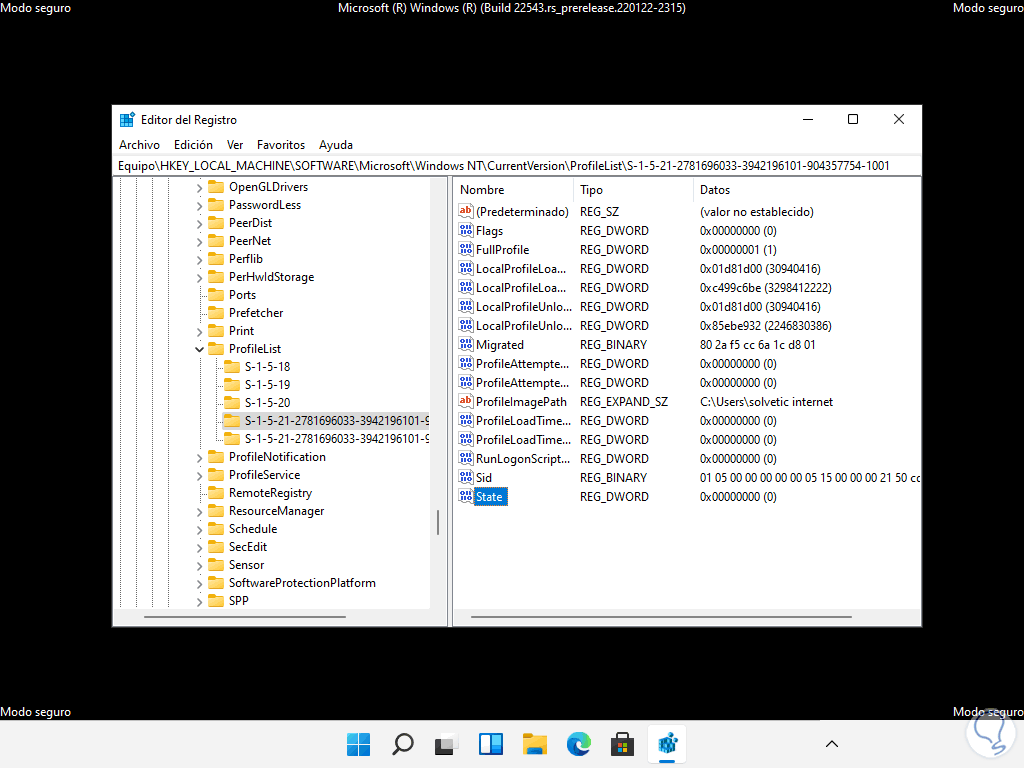1024x768 pixels.
Task: Open taskbar Search
Action: click(x=403, y=744)
